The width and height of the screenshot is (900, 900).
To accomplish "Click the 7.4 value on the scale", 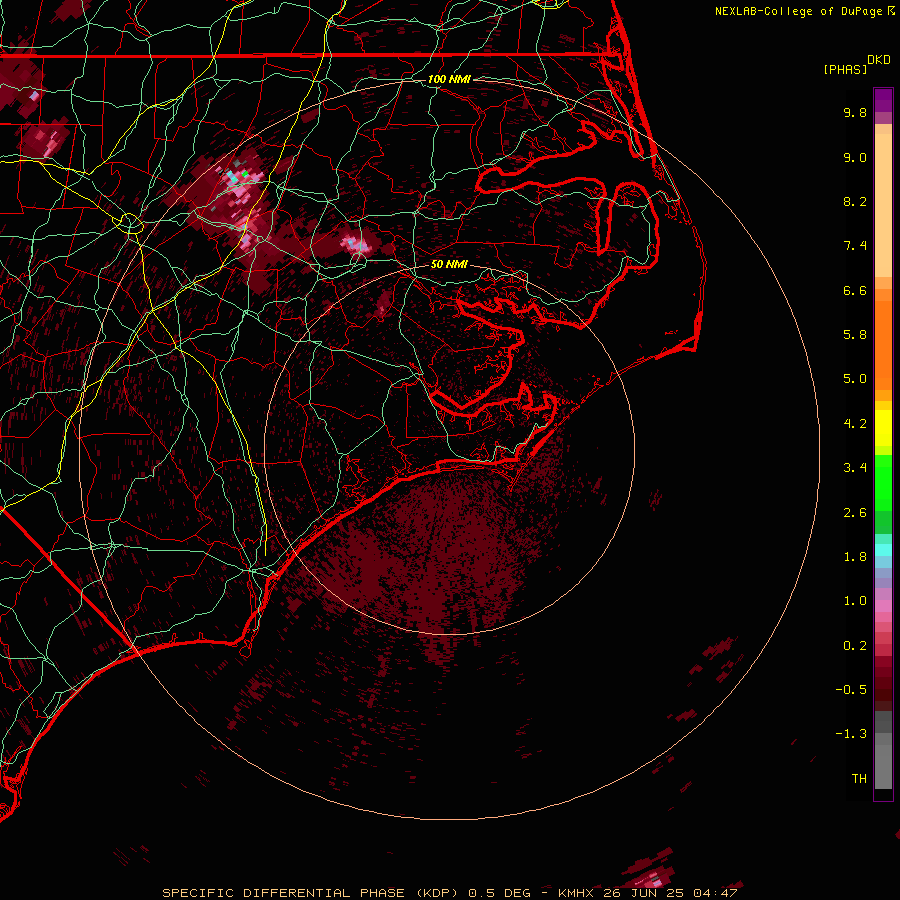I will click(x=855, y=246).
